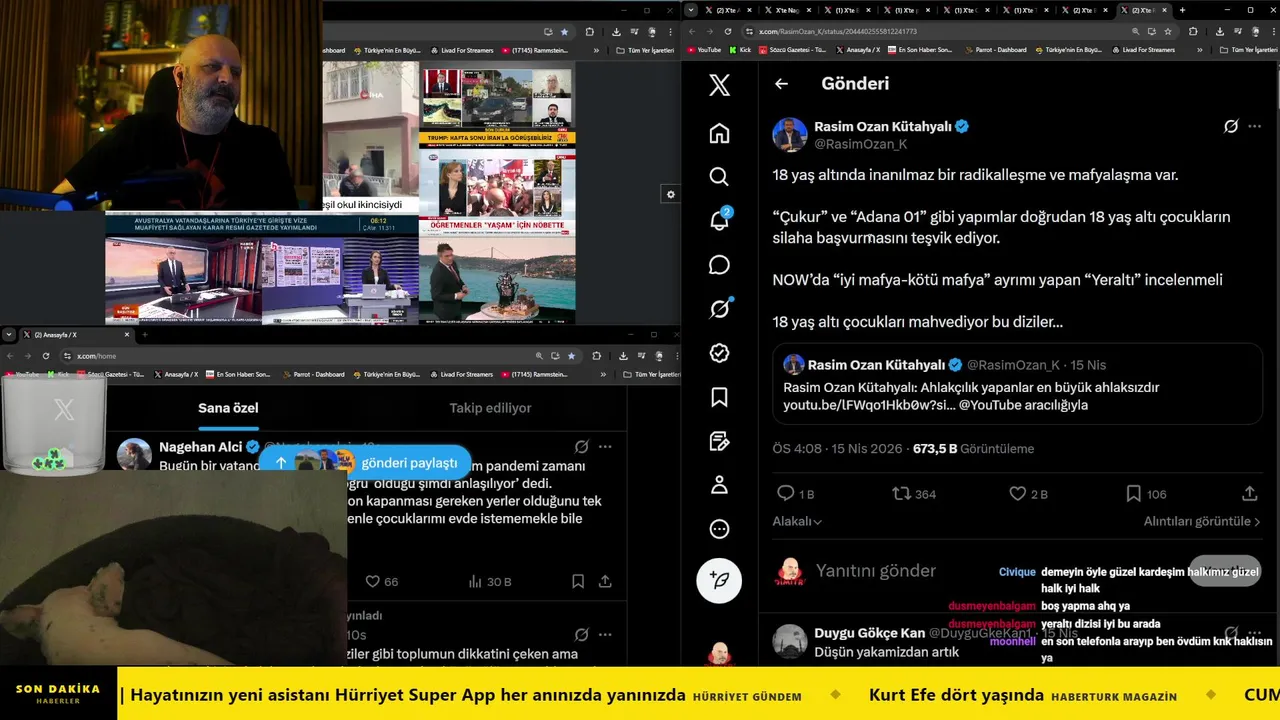Image resolution: width=1280 pixels, height=720 pixels.
Task: Click settings gear in top-left window
Action: 671,194
